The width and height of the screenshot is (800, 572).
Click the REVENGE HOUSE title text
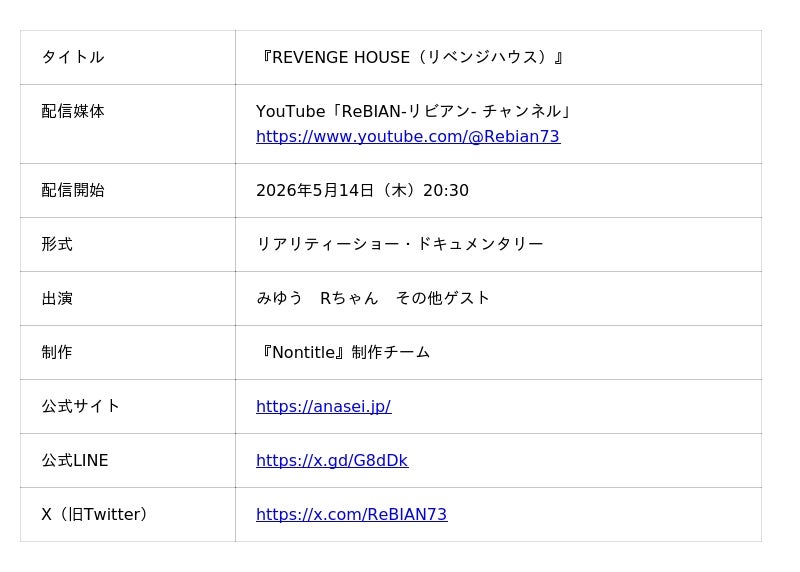(412, 58)
